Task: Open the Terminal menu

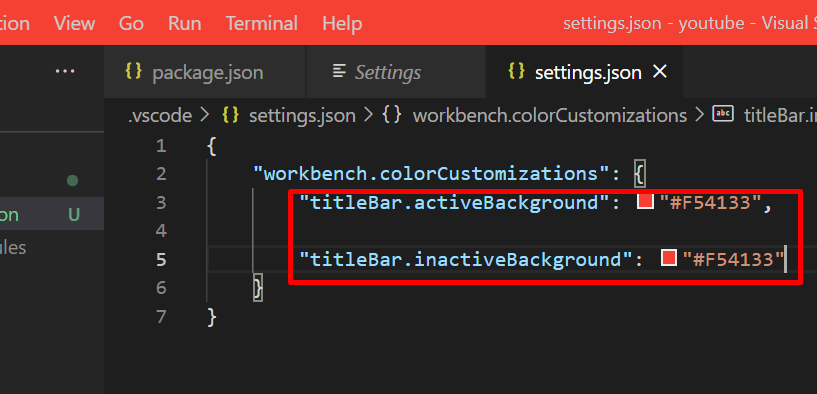Action: point(261,23)
